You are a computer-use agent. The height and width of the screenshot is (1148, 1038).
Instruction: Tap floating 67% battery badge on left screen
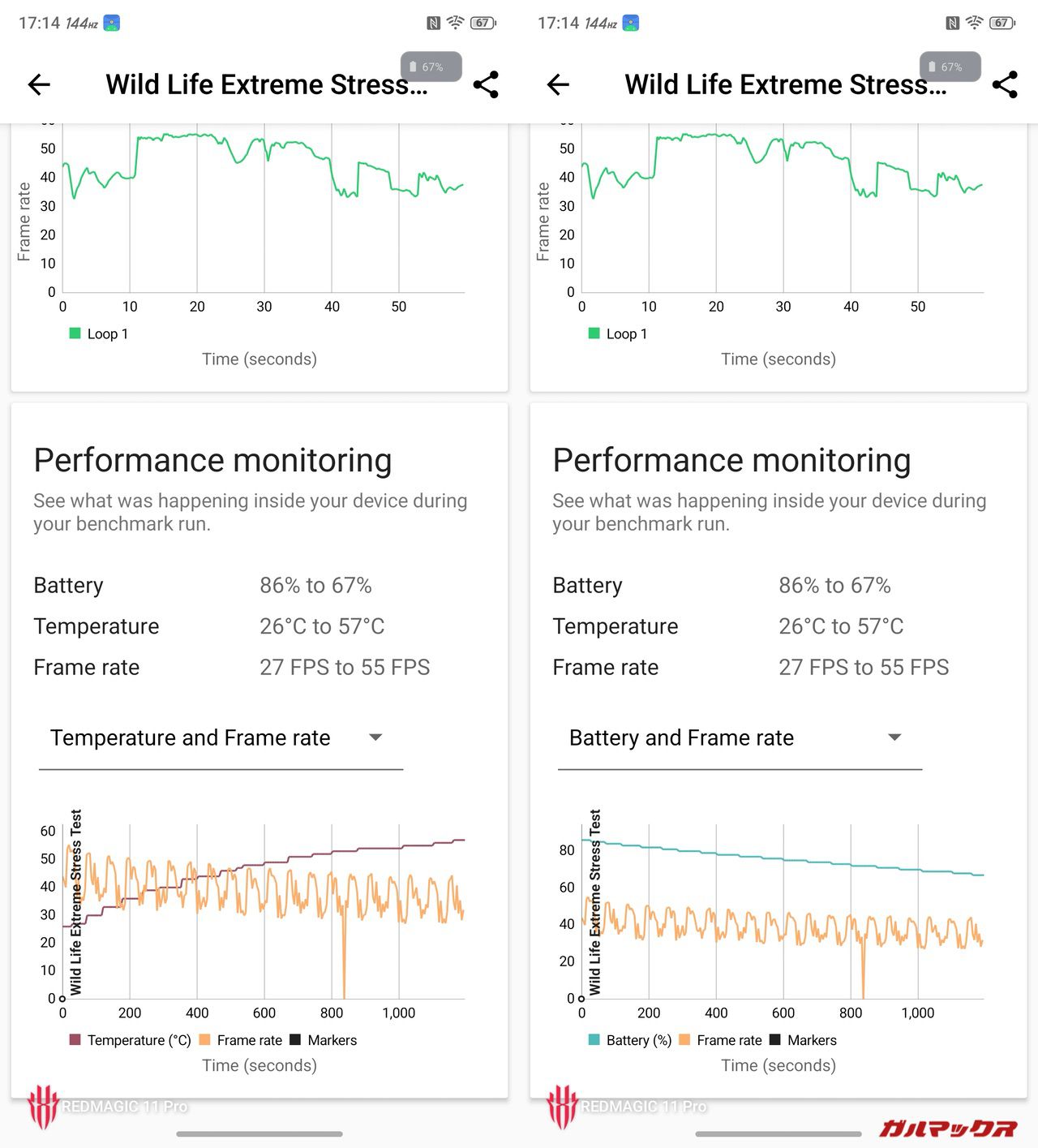pos(431,67)
